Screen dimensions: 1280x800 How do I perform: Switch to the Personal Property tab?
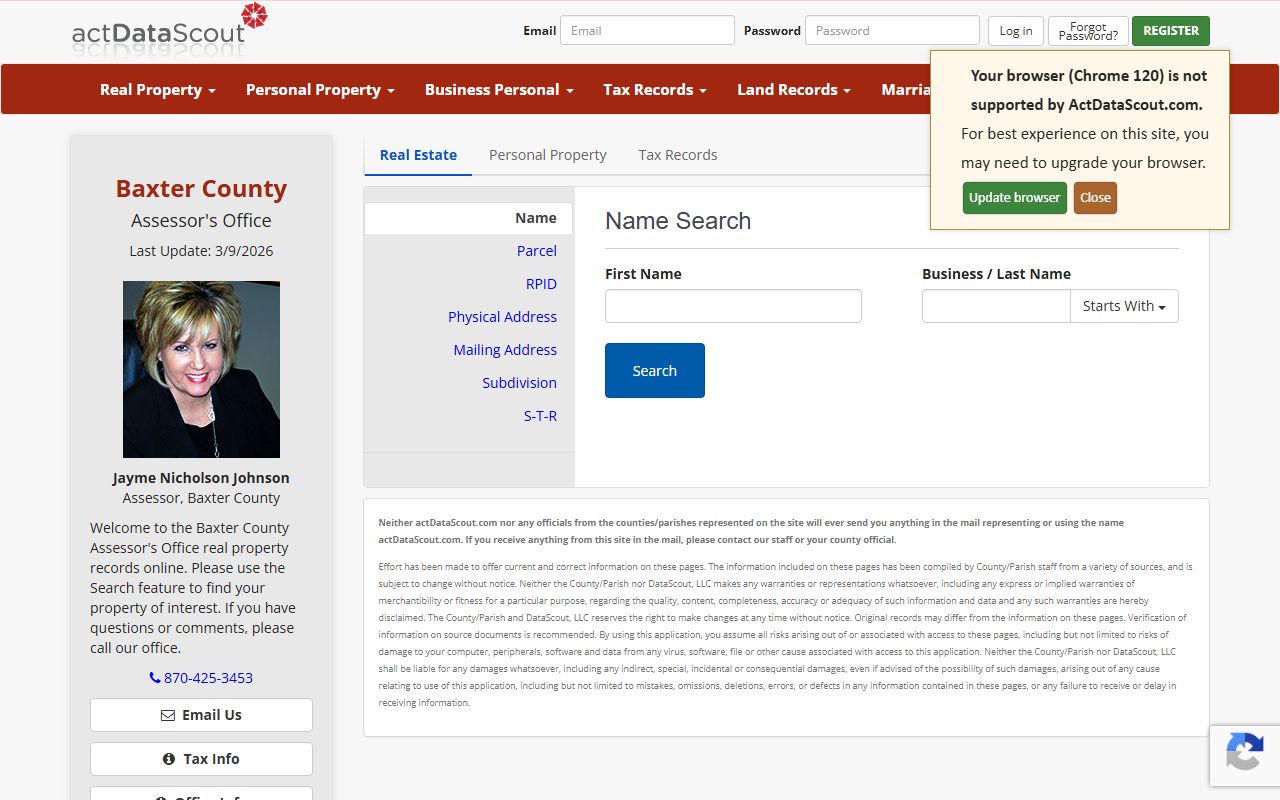548,155
